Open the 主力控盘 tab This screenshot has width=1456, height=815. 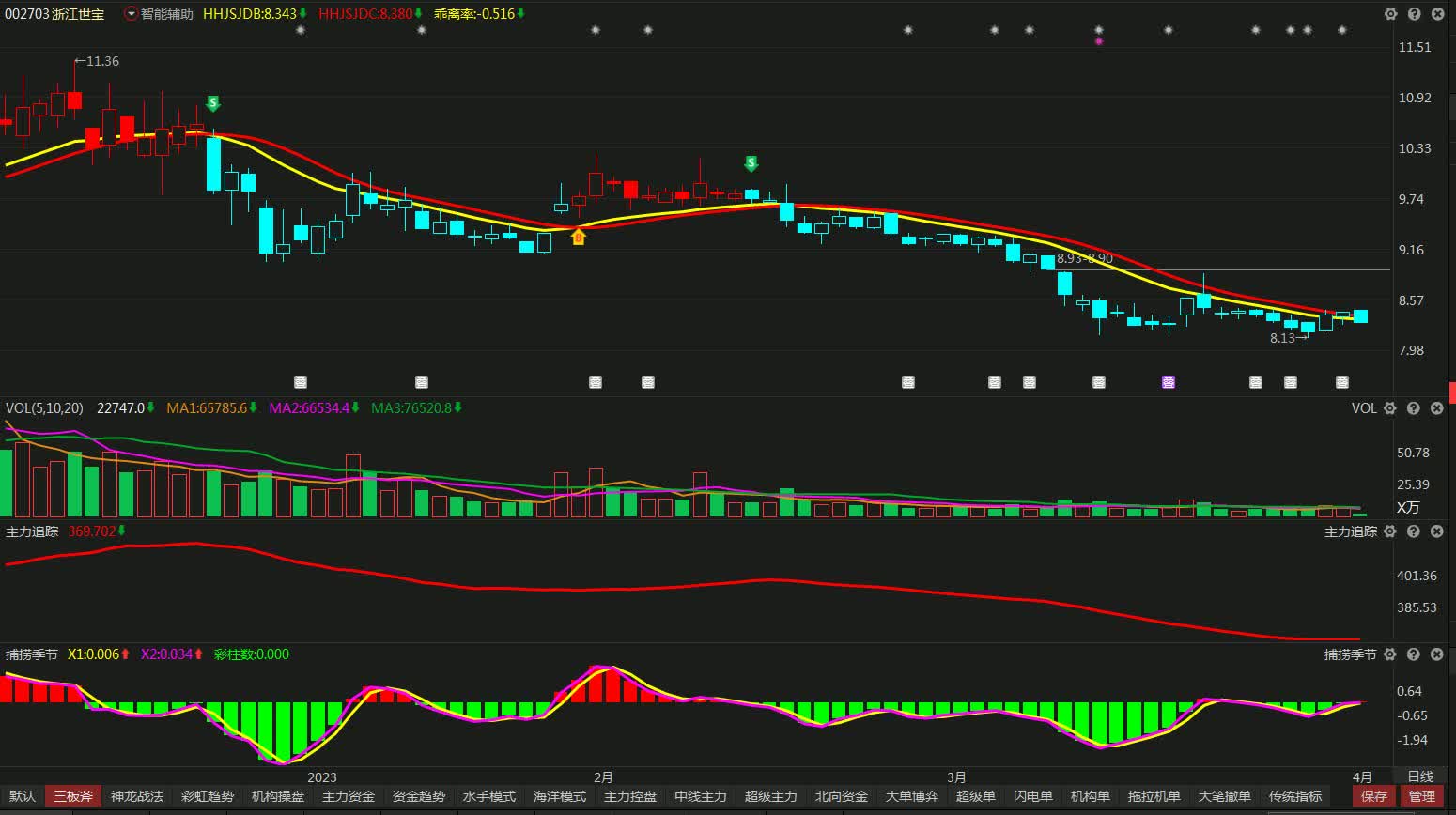630,796
